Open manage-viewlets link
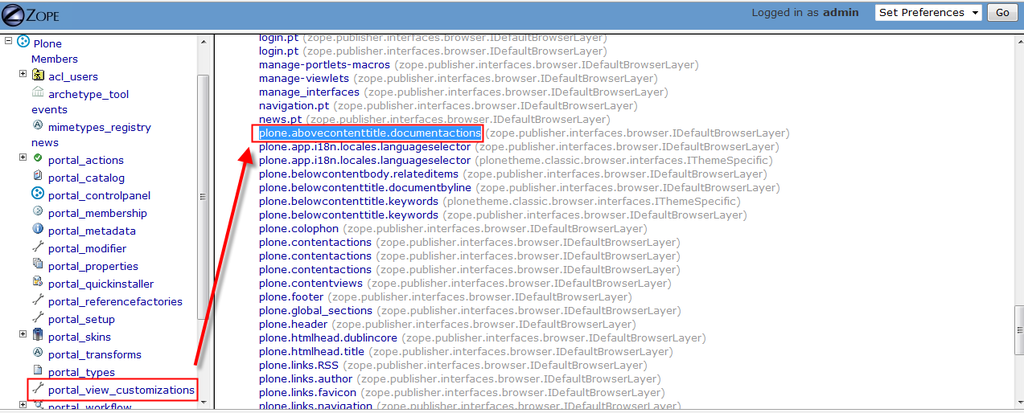This screenshot has width=1024, height=413. point(306,78)
